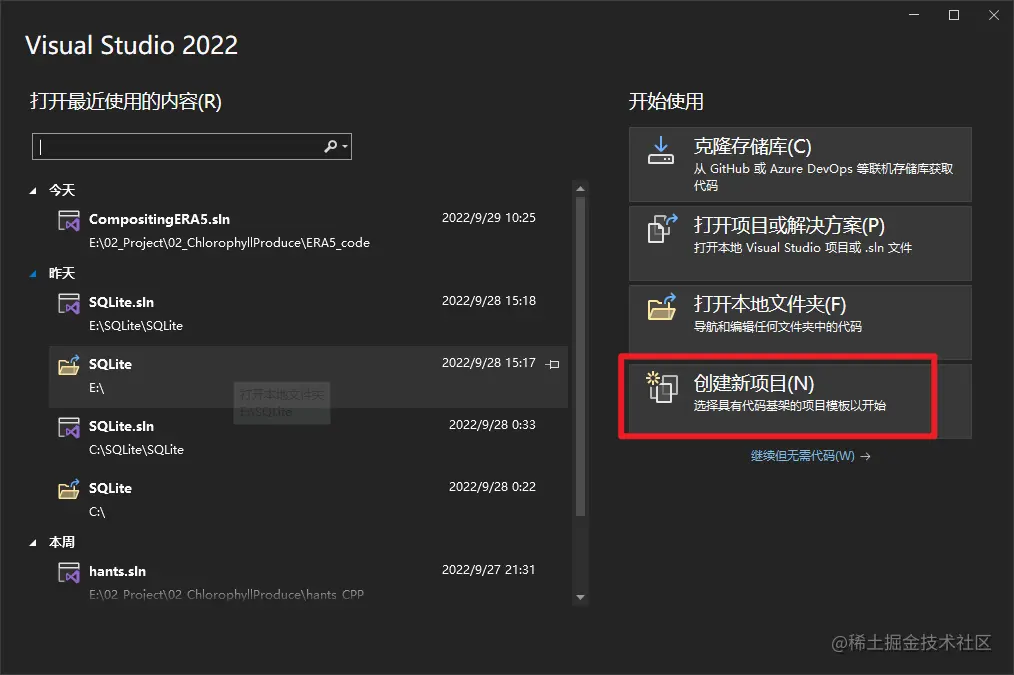
Task: Click the hants.sln solution file icon
Action: 69,572
